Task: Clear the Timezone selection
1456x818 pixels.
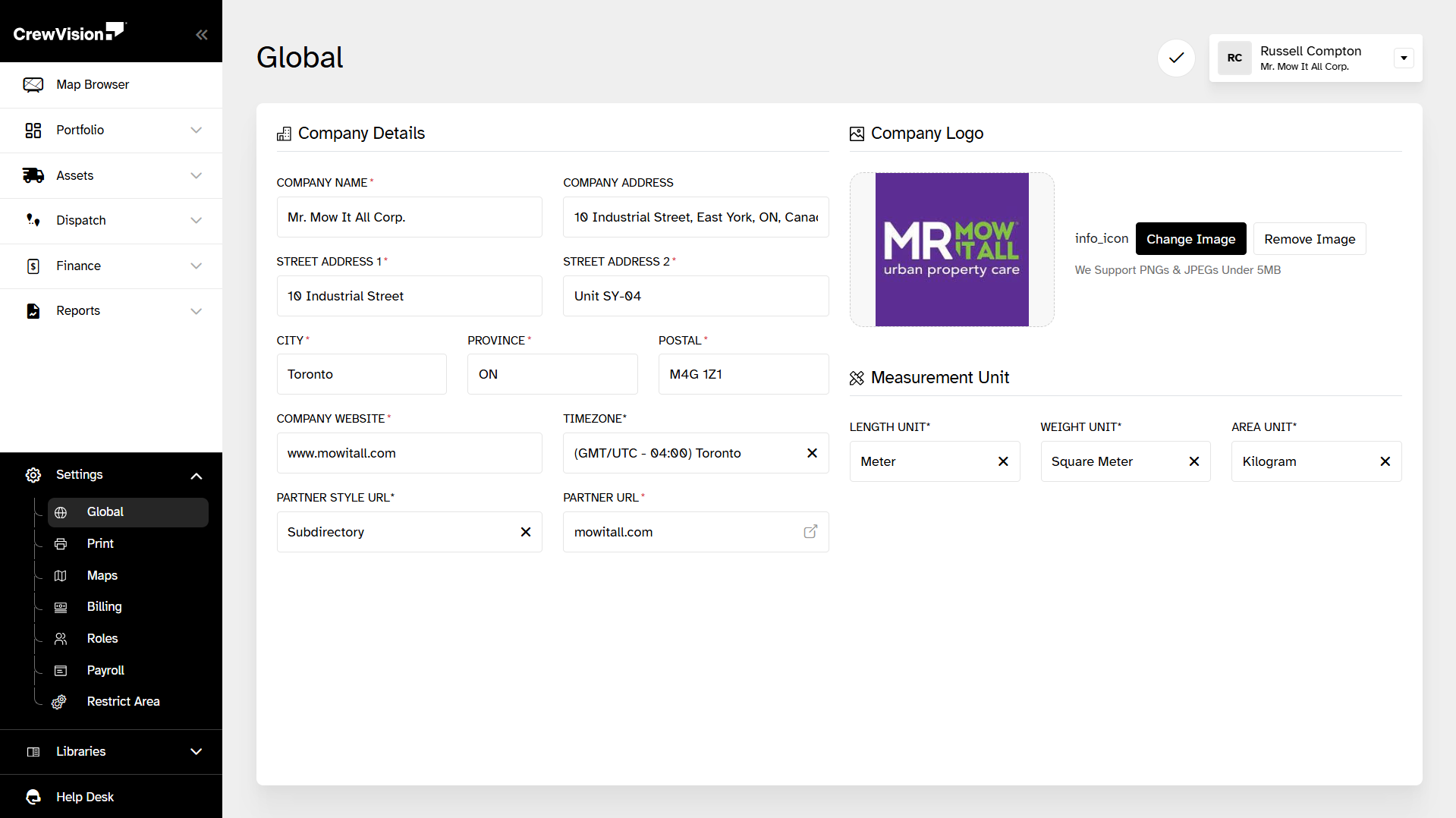Action: (812, 453)
